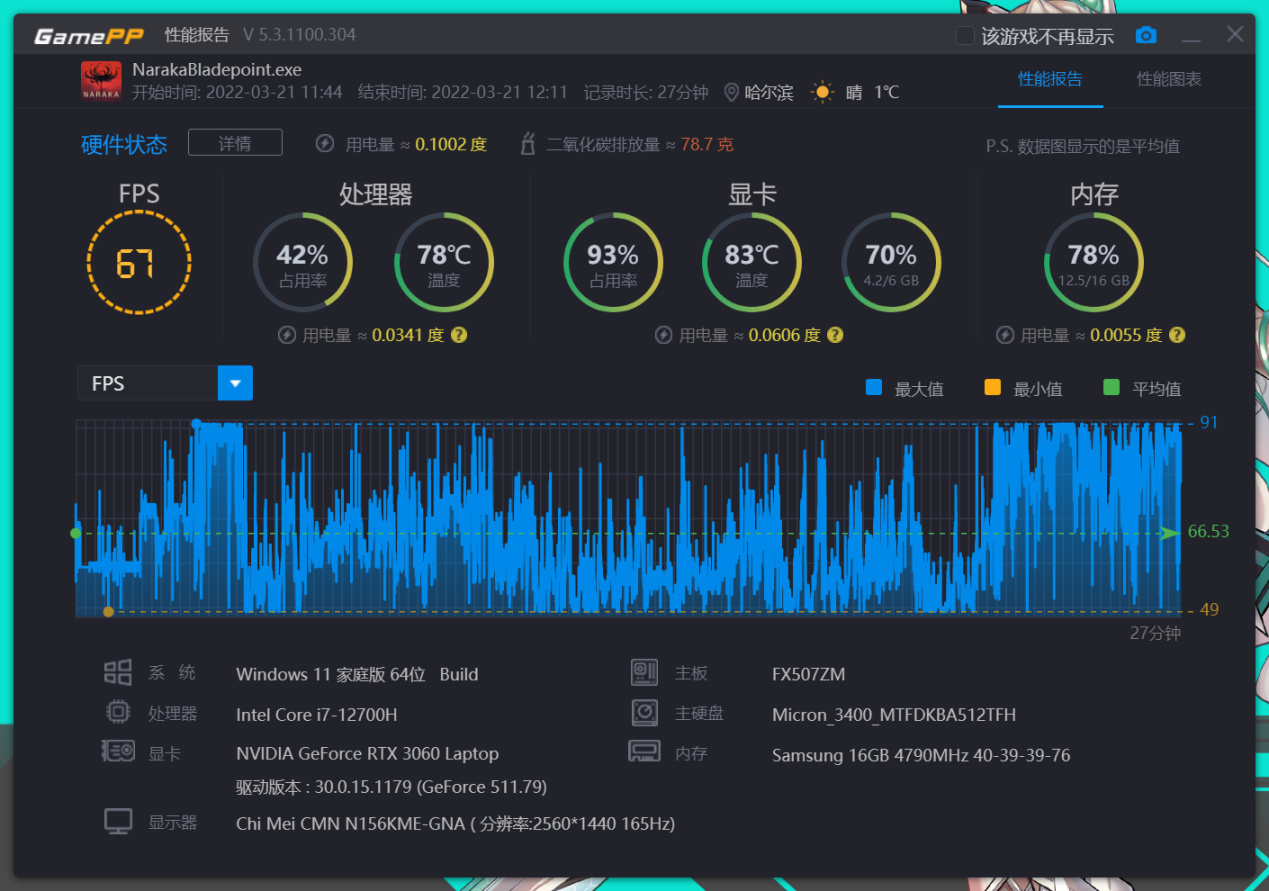Click power icon beside graphics card 用电量
The image size is (1269, 891).
[x=663, y=335]
